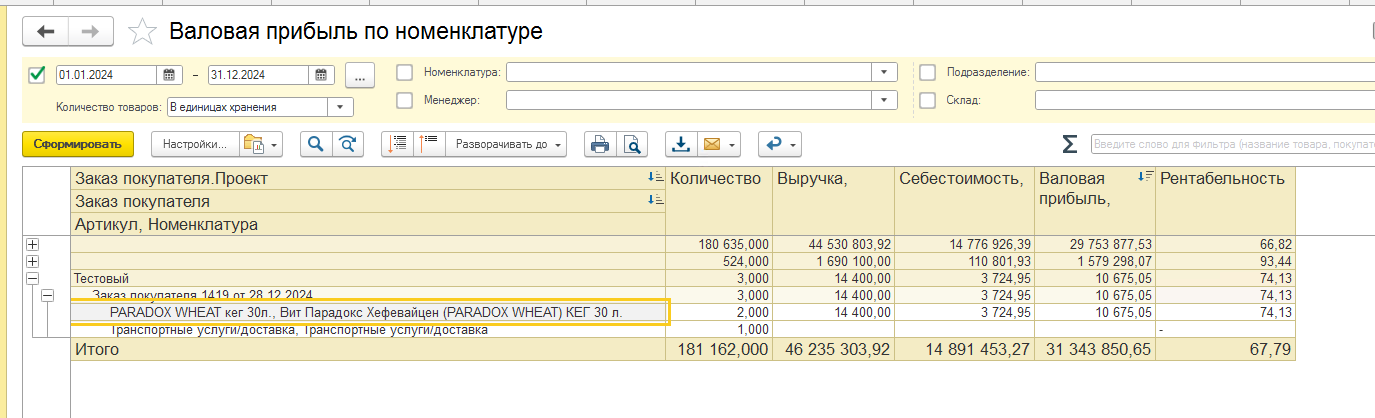The height and width of the screenshot is (418, 1375).
Task: Open period selection ellipsis button
Action: pyautogui.click(x=359, y=75)
